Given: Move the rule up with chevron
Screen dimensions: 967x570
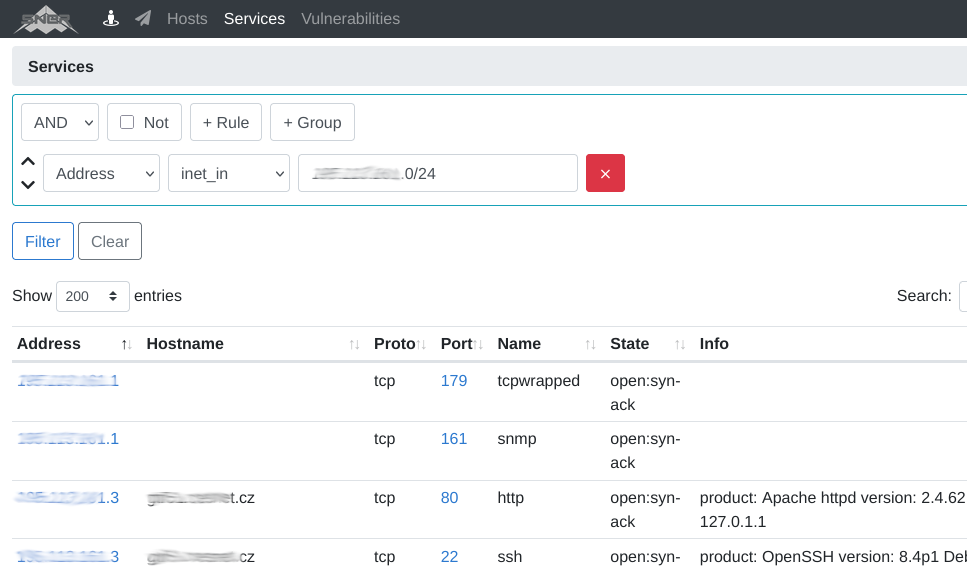Looking at the screenshot, I should [x=28, y=162].
